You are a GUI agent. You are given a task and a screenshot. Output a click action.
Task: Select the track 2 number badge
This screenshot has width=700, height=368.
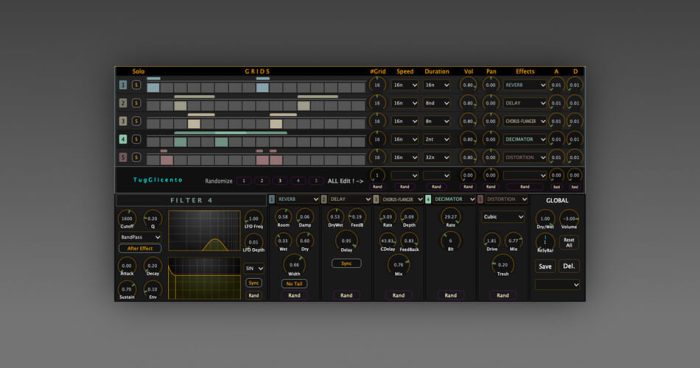(123, 103)
